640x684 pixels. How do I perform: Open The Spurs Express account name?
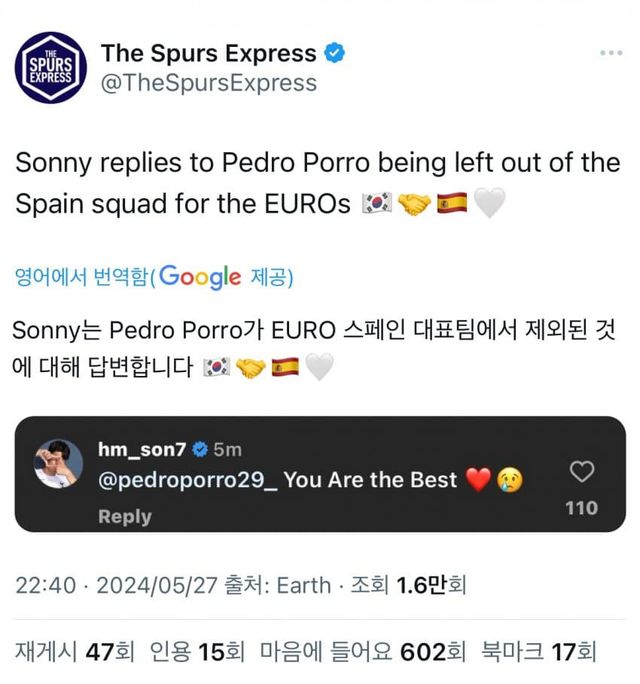(208, 53)
